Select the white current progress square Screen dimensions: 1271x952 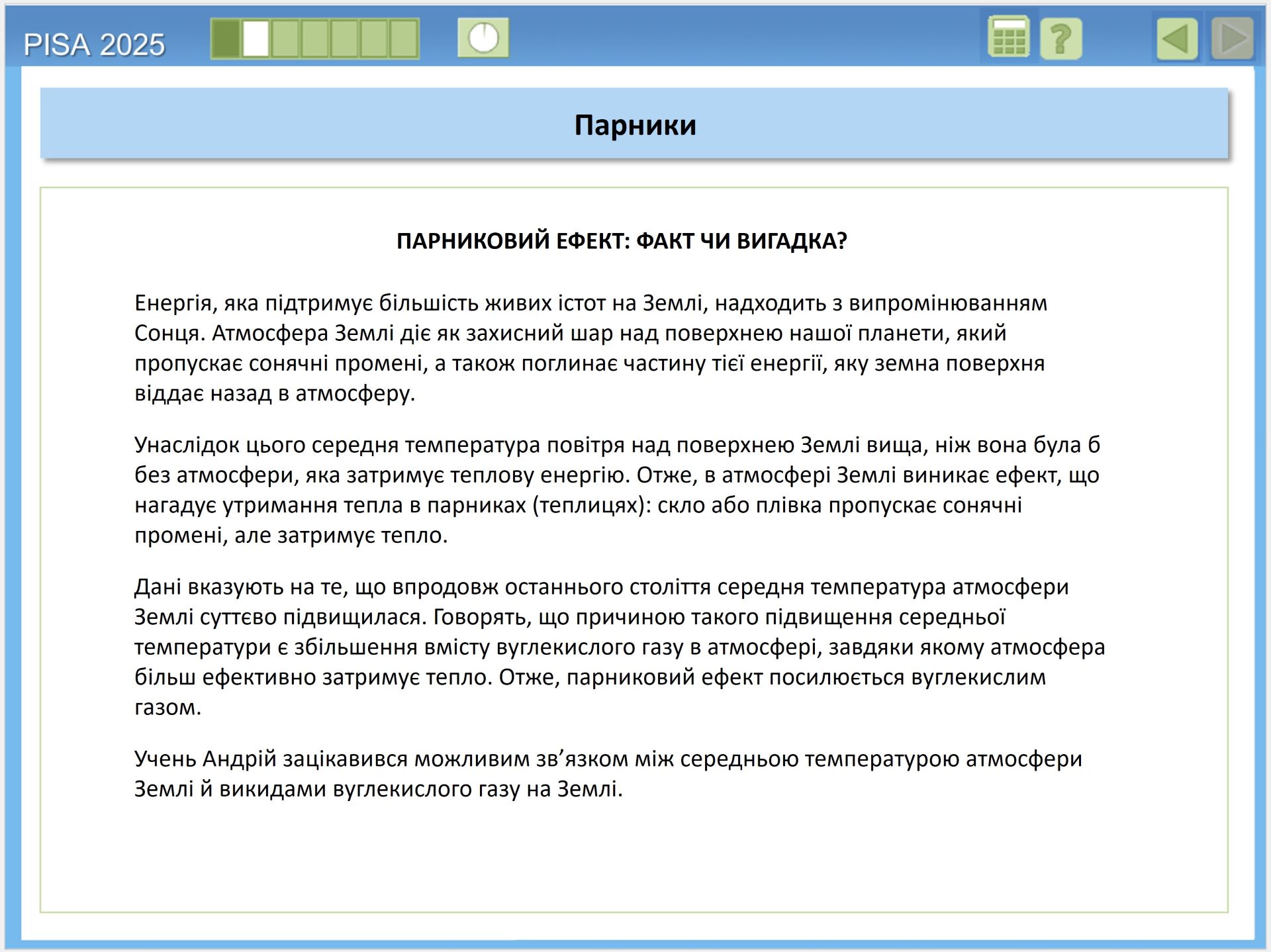coord(256,38)
